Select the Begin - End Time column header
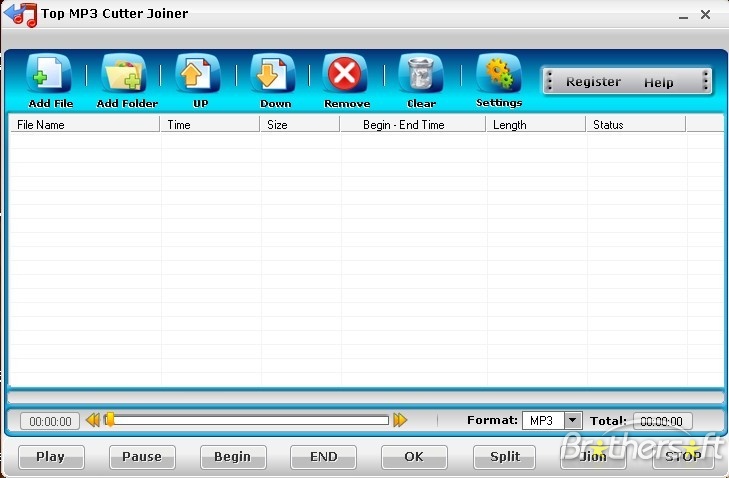The height and width of the screenshot is (478, 729). coord(413,125)
